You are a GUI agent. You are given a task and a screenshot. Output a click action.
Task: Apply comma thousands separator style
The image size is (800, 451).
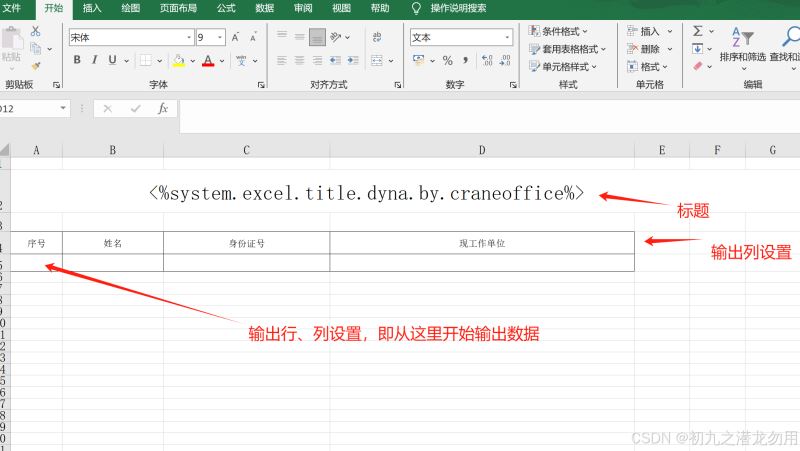465,61
